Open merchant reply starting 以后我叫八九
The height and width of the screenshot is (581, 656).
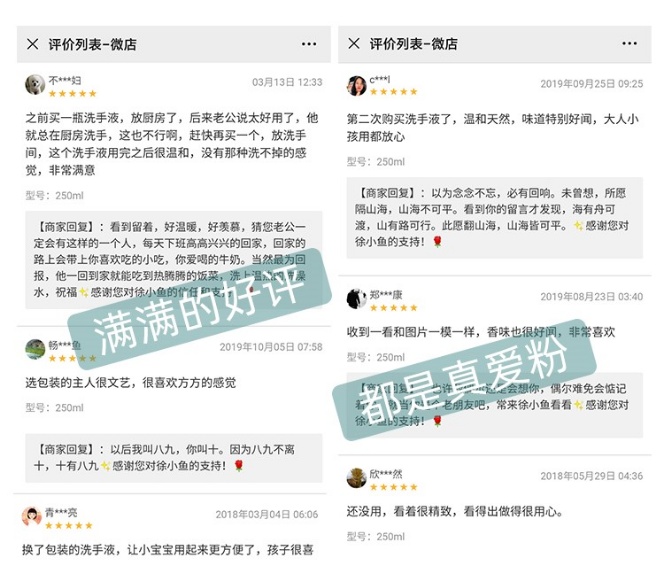click(174, 458)
